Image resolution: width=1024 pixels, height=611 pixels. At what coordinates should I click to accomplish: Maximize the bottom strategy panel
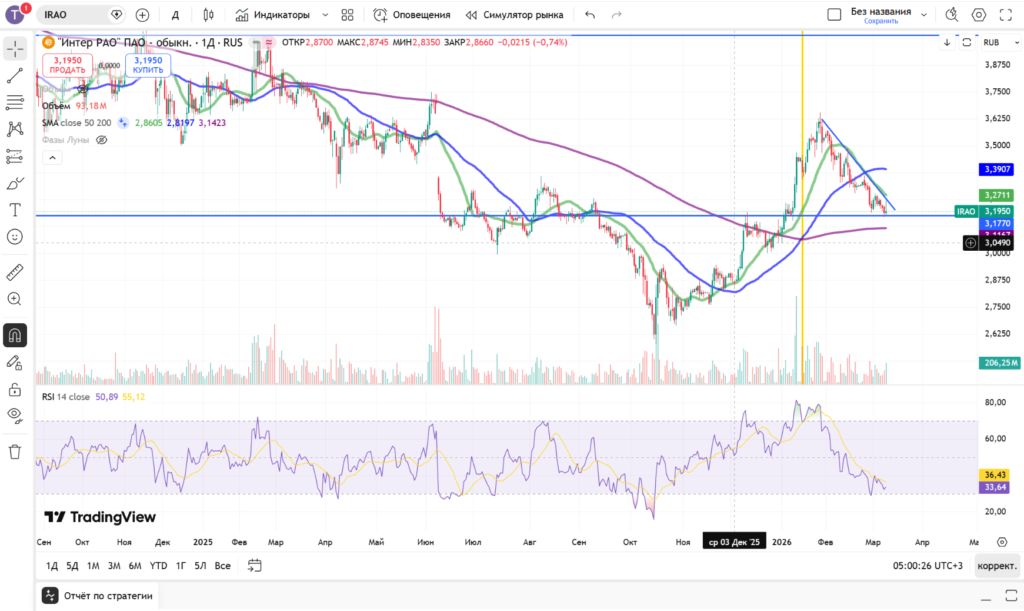click(1011, 595)
